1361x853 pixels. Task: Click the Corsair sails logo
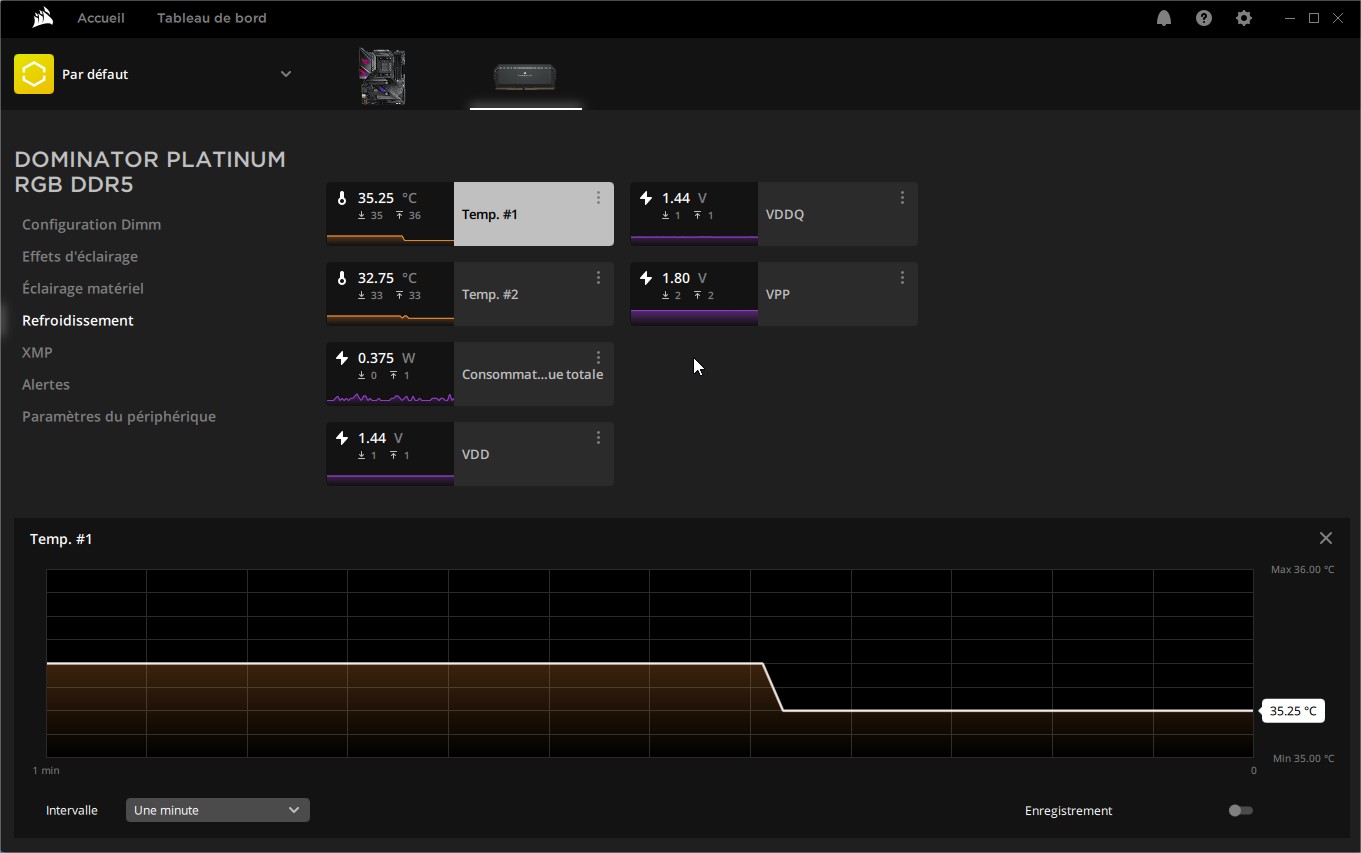[x=42, y=18]
